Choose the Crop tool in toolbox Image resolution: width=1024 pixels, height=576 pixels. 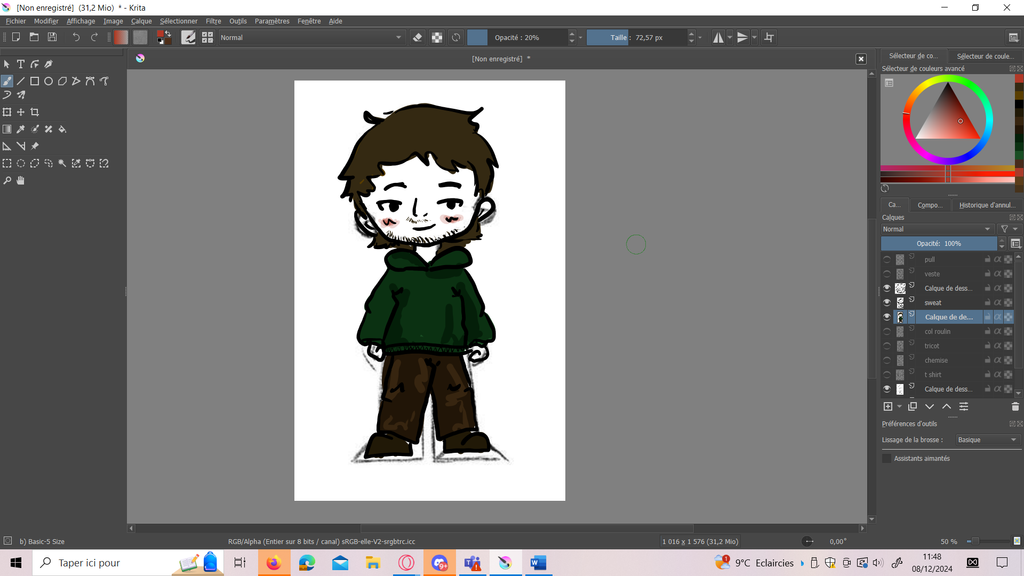tap(34, 112)
